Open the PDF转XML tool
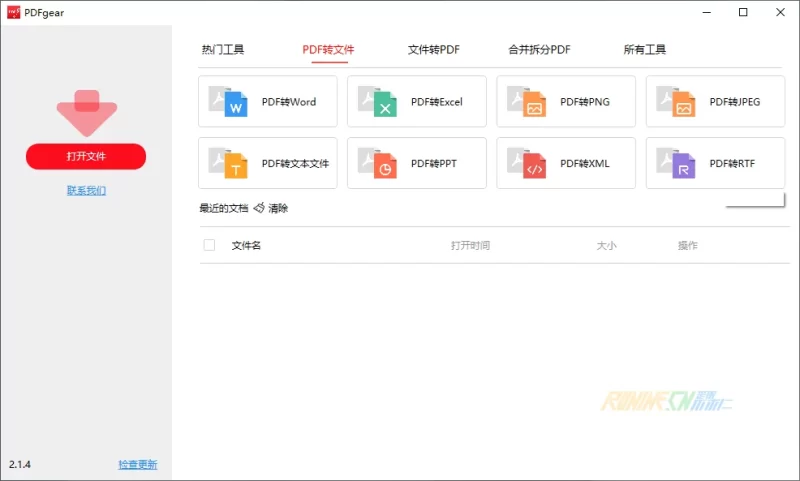This screenshot has width=800, height=481. [565, 163]
